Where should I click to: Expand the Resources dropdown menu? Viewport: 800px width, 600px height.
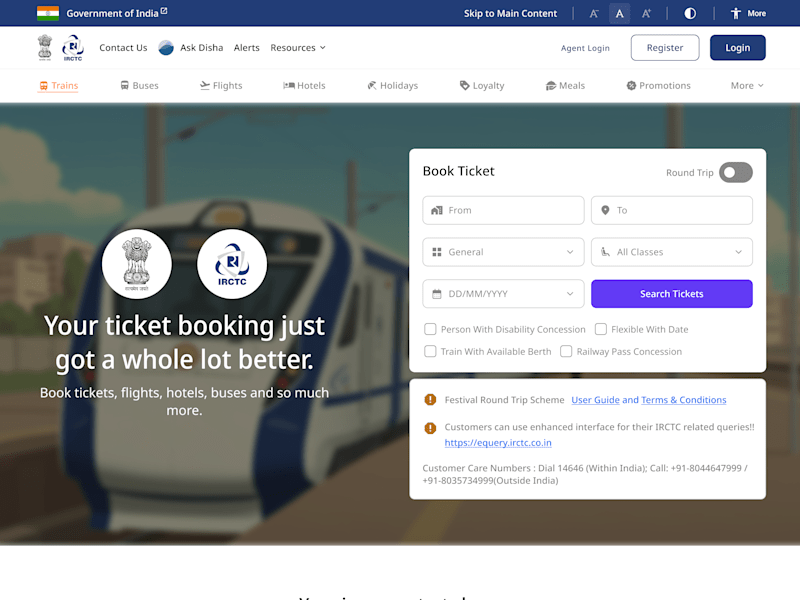[297, 47]
